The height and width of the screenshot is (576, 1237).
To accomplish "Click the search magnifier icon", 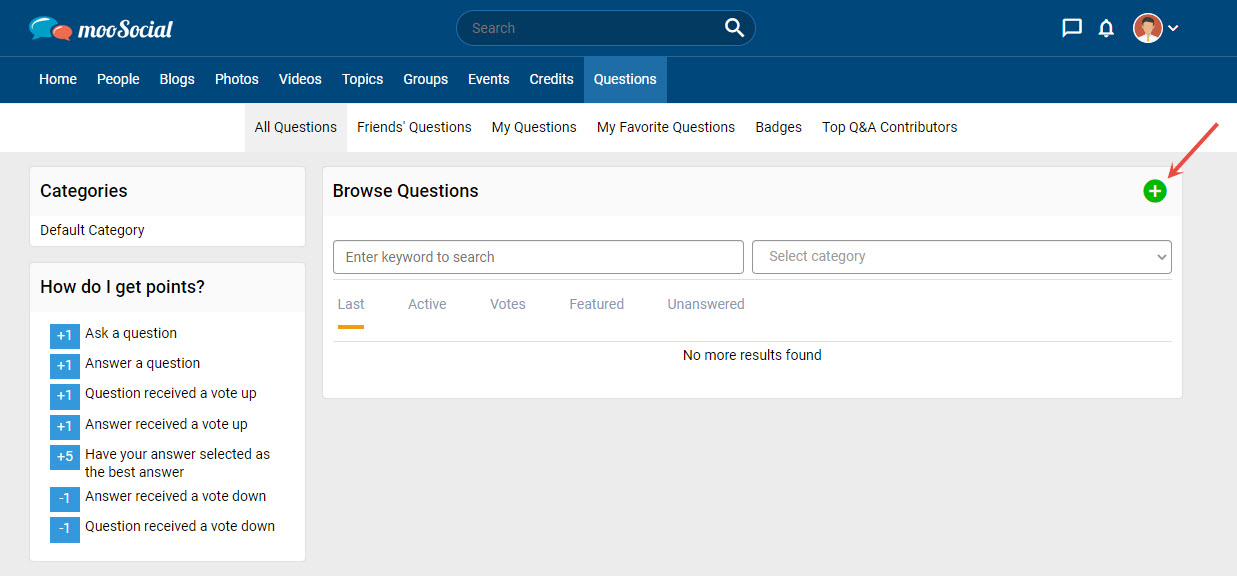I will click(734, 28).
